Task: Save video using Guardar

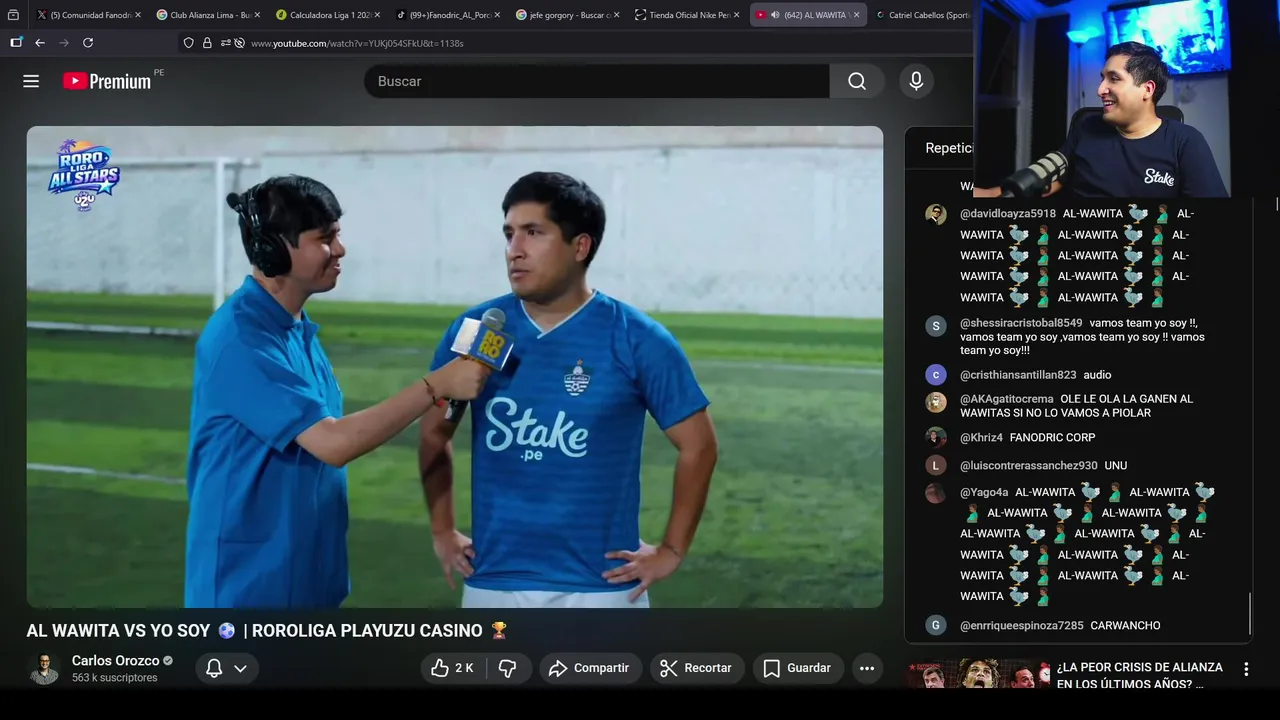Action: [798, 668]
